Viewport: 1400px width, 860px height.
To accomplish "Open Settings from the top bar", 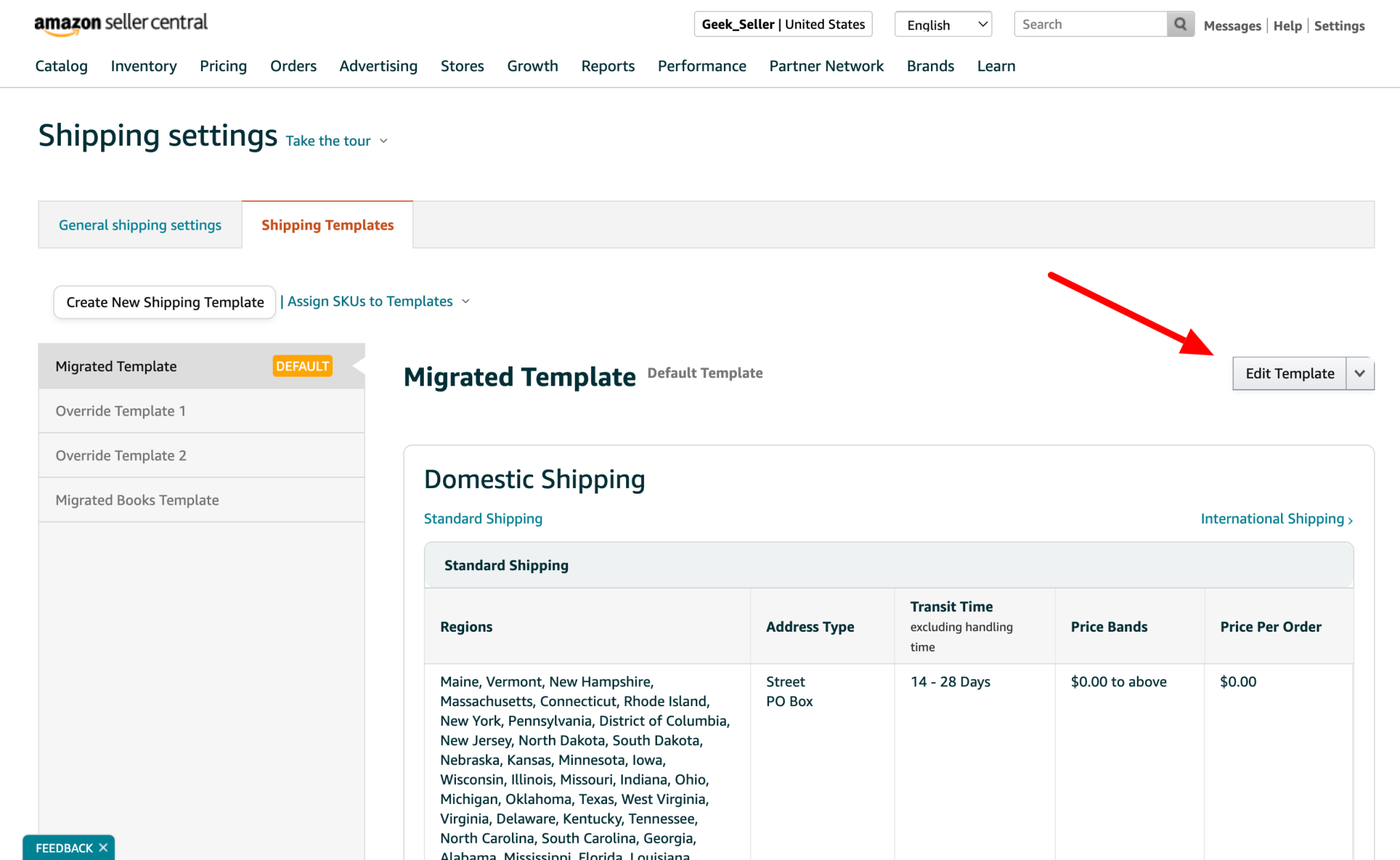I will 1338,25.
